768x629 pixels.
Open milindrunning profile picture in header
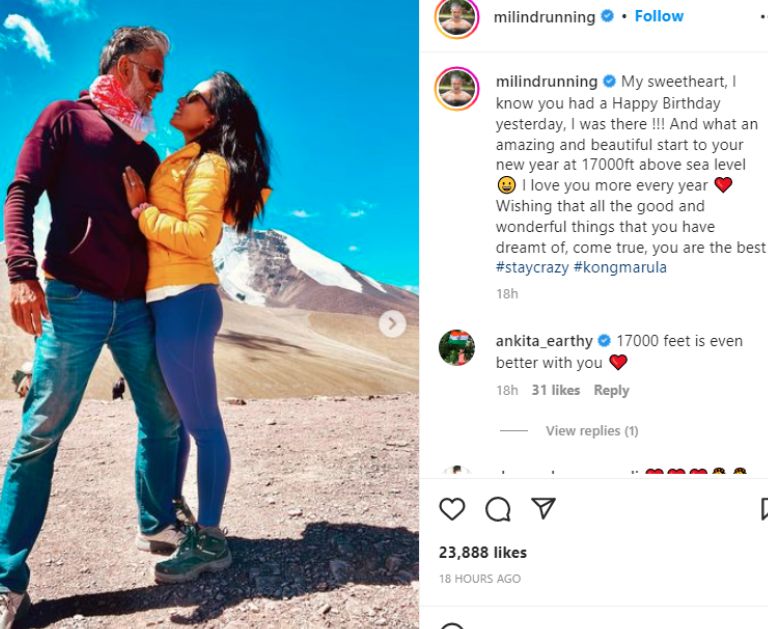click(x=456, y=18)
